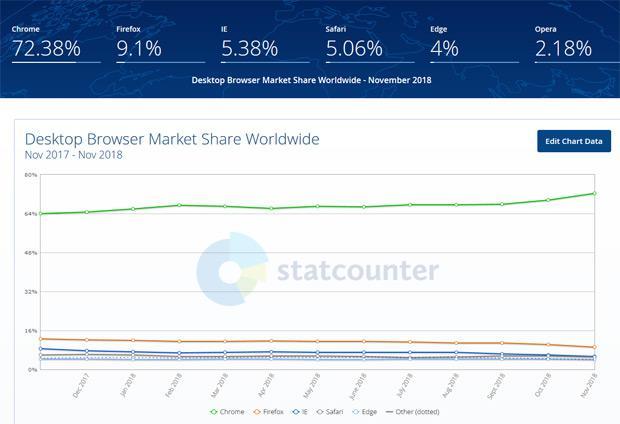Click the Chrome Apr 2018 data point
The height and width of the screenshot is (424, 620).
coord(271,208)
